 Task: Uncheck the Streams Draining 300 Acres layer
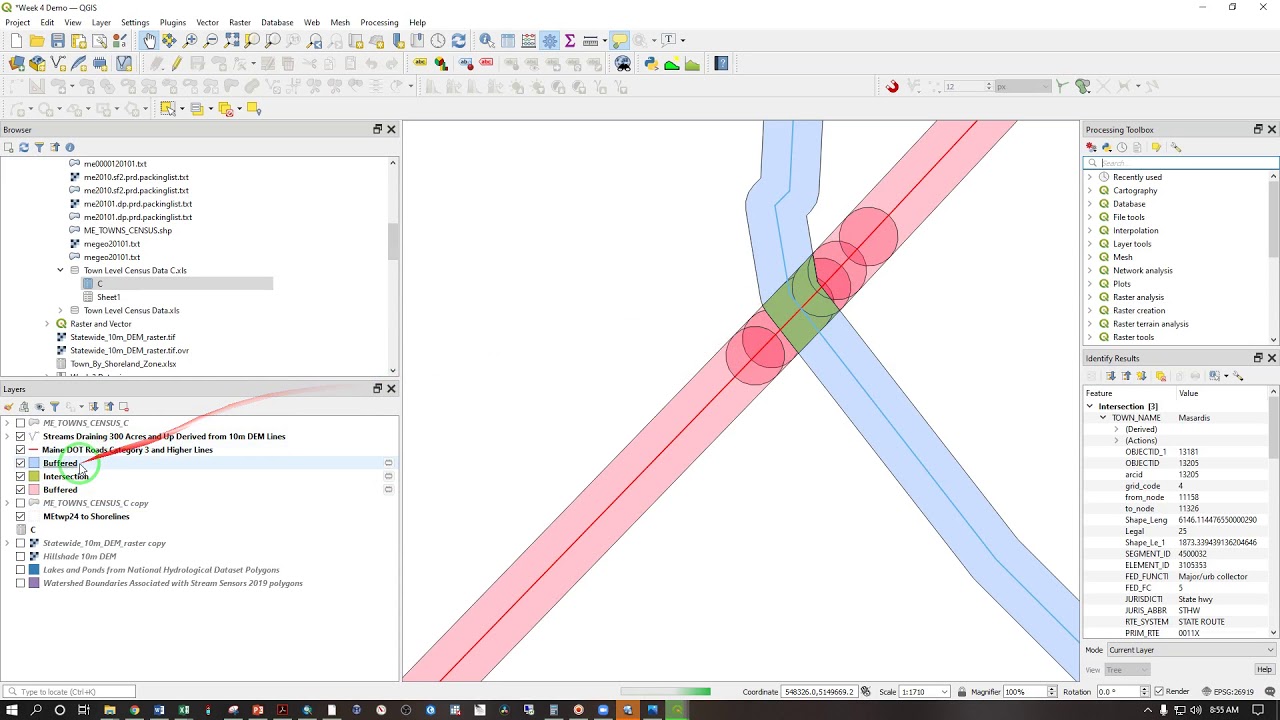tap(20, 436)
